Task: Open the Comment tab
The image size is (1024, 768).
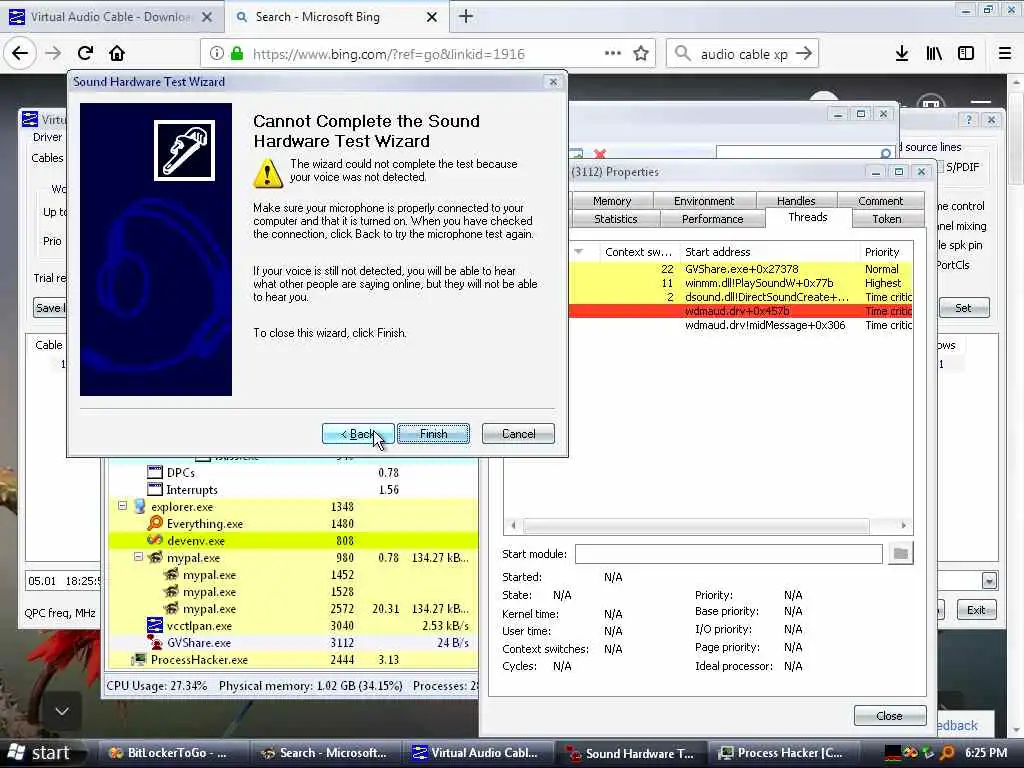Action: (x=880, y=201)
